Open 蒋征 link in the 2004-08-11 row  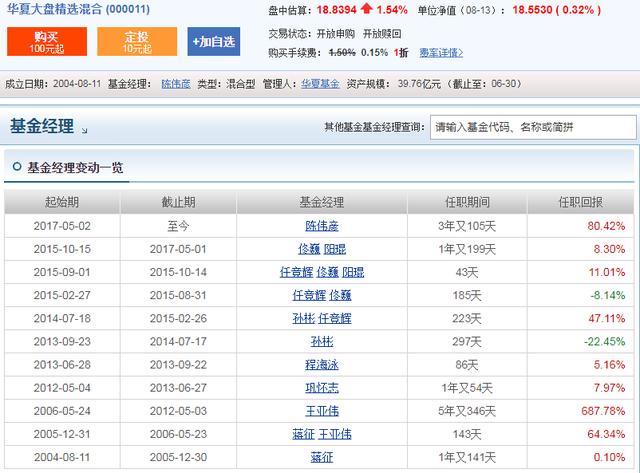pyautogui.click(x=322, y=457)
